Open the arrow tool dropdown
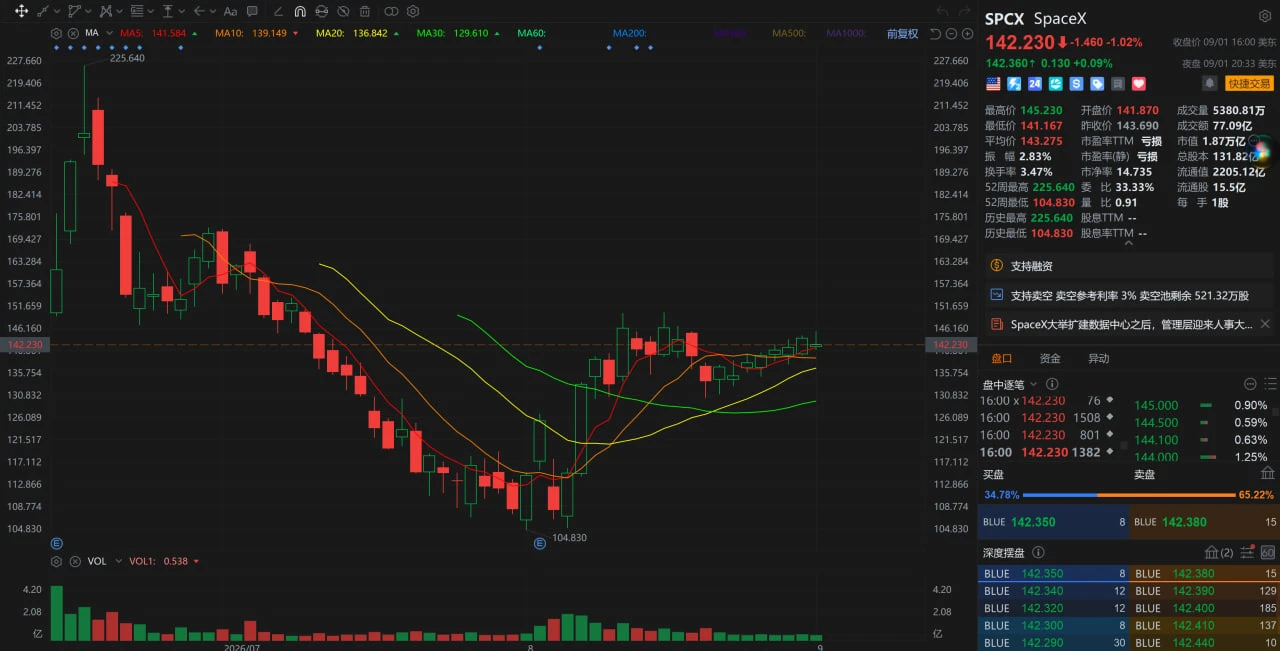Viewport: 1280px width, 651px height. coord(213,11)
